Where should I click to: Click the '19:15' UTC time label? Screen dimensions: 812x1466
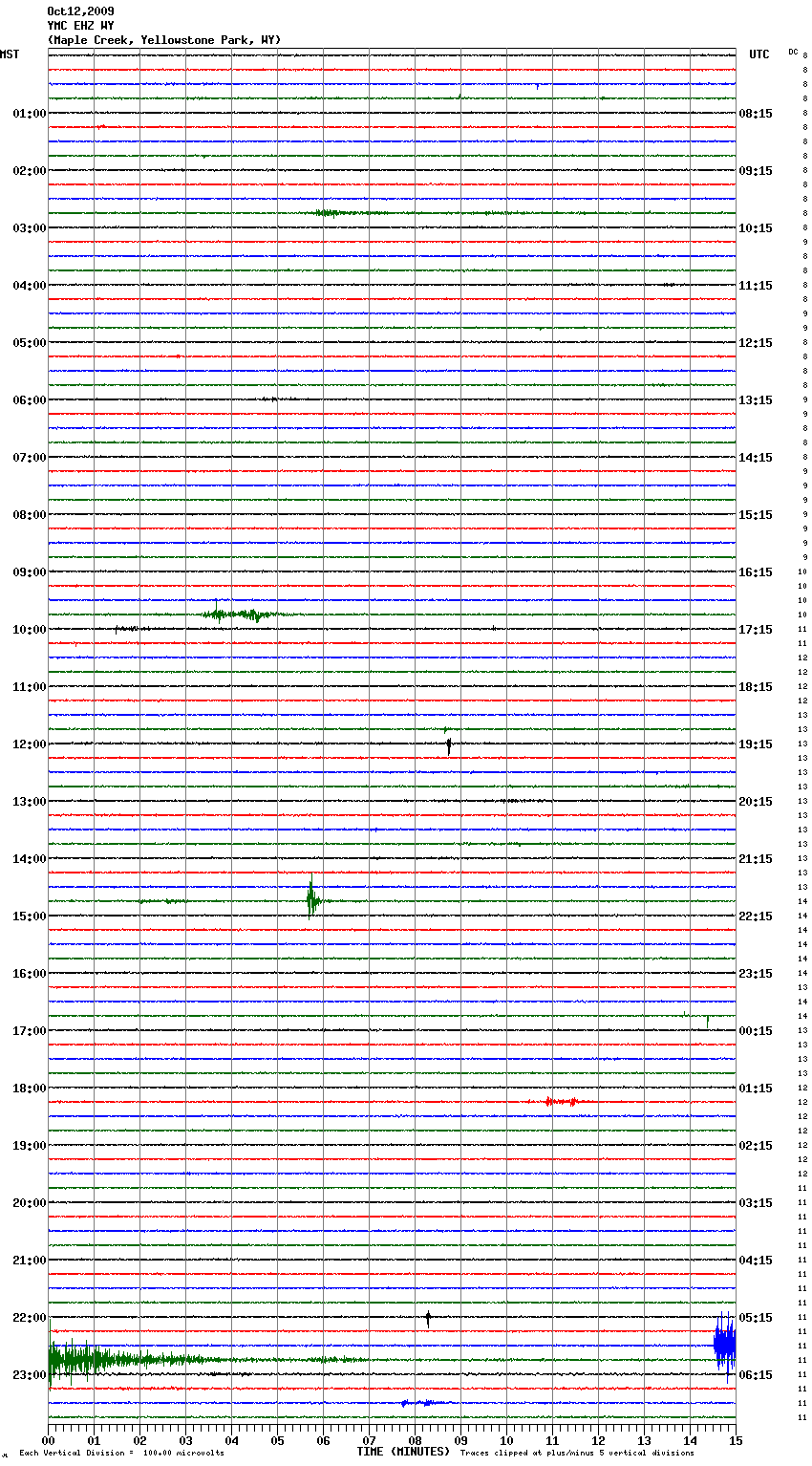tap(756, 744)
